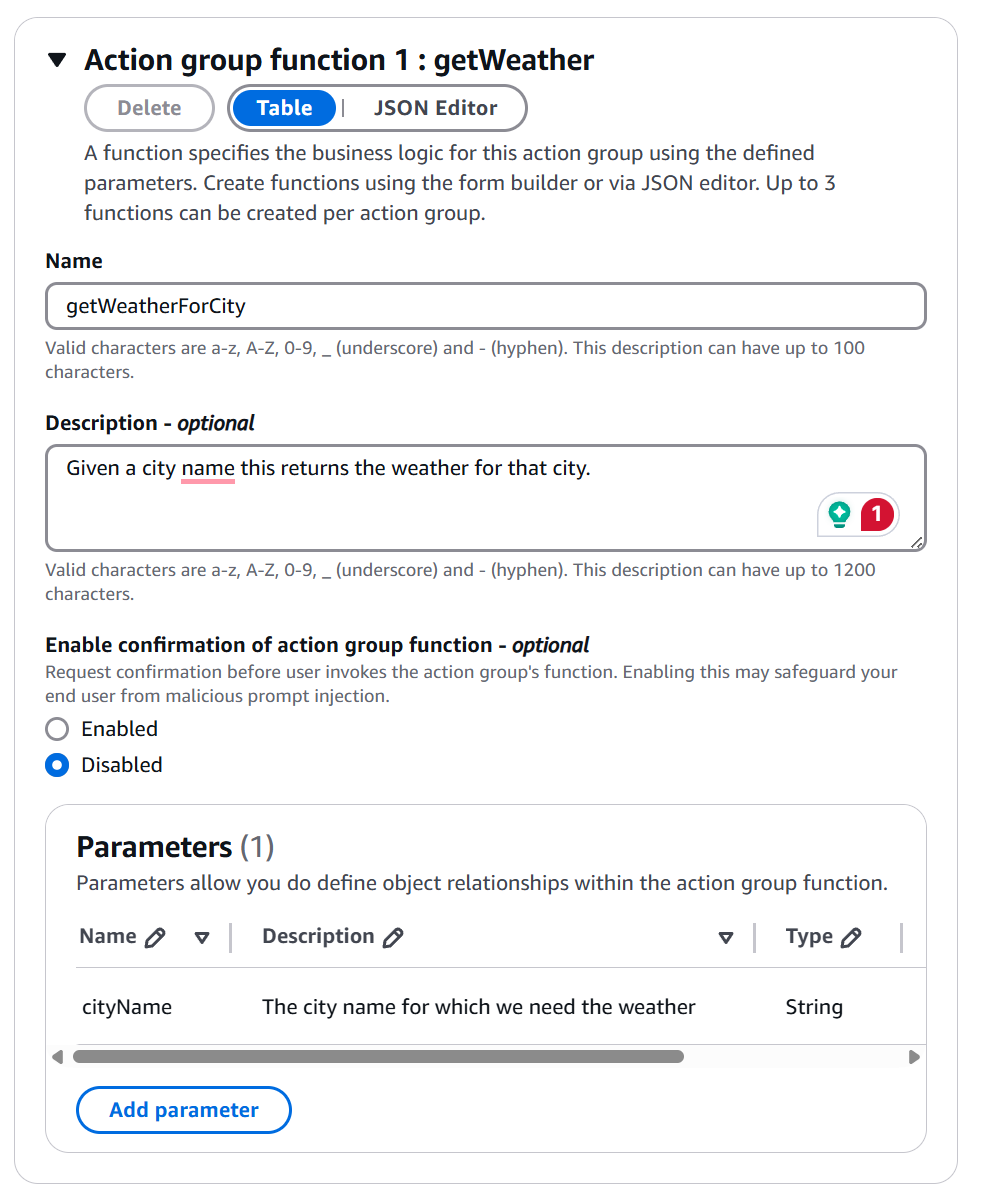The height and width of the screenshot is (1195, 988).
Task: Click the pencil edit icon beside Name column
Action: (155, 938)
